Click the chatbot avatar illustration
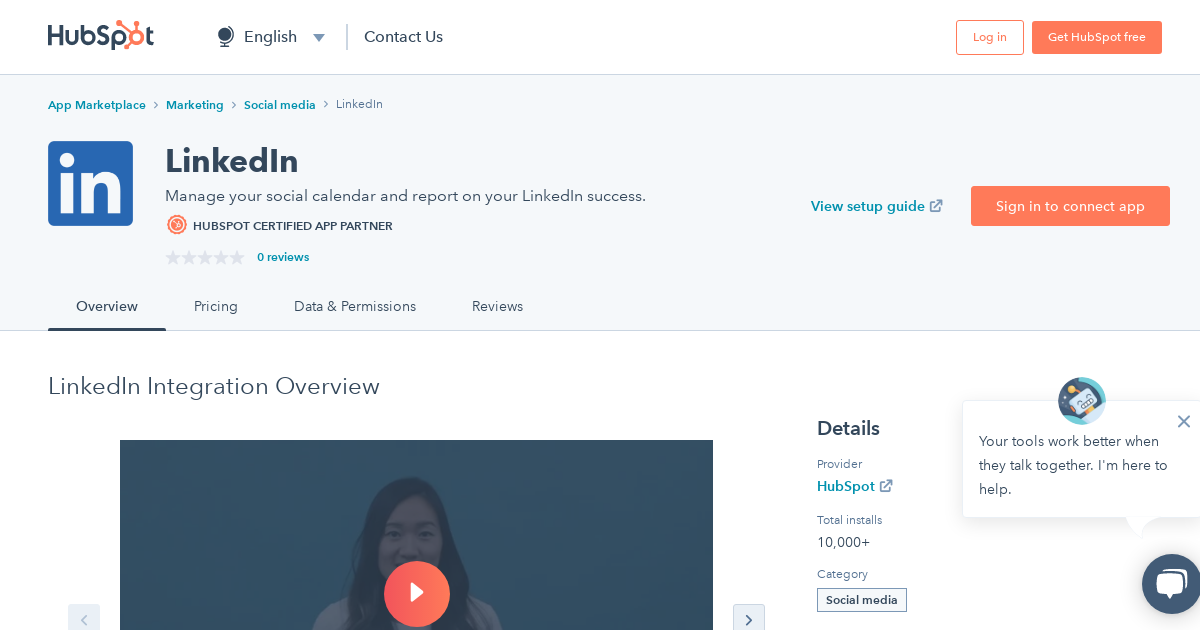The image size is (1200, 630). coord(1081,400)
